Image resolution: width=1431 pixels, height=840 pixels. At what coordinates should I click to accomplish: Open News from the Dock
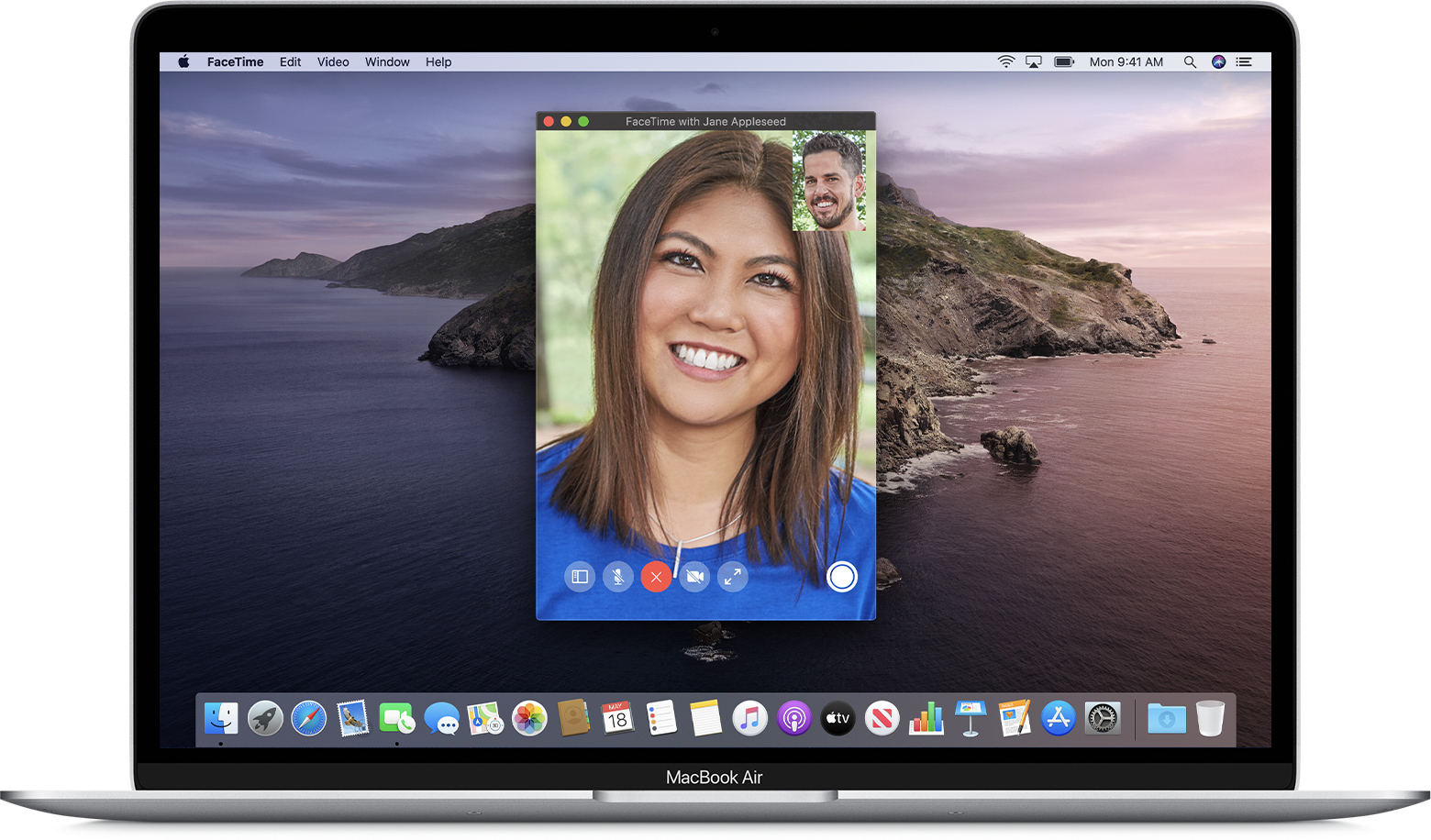[x=882, y=718]
